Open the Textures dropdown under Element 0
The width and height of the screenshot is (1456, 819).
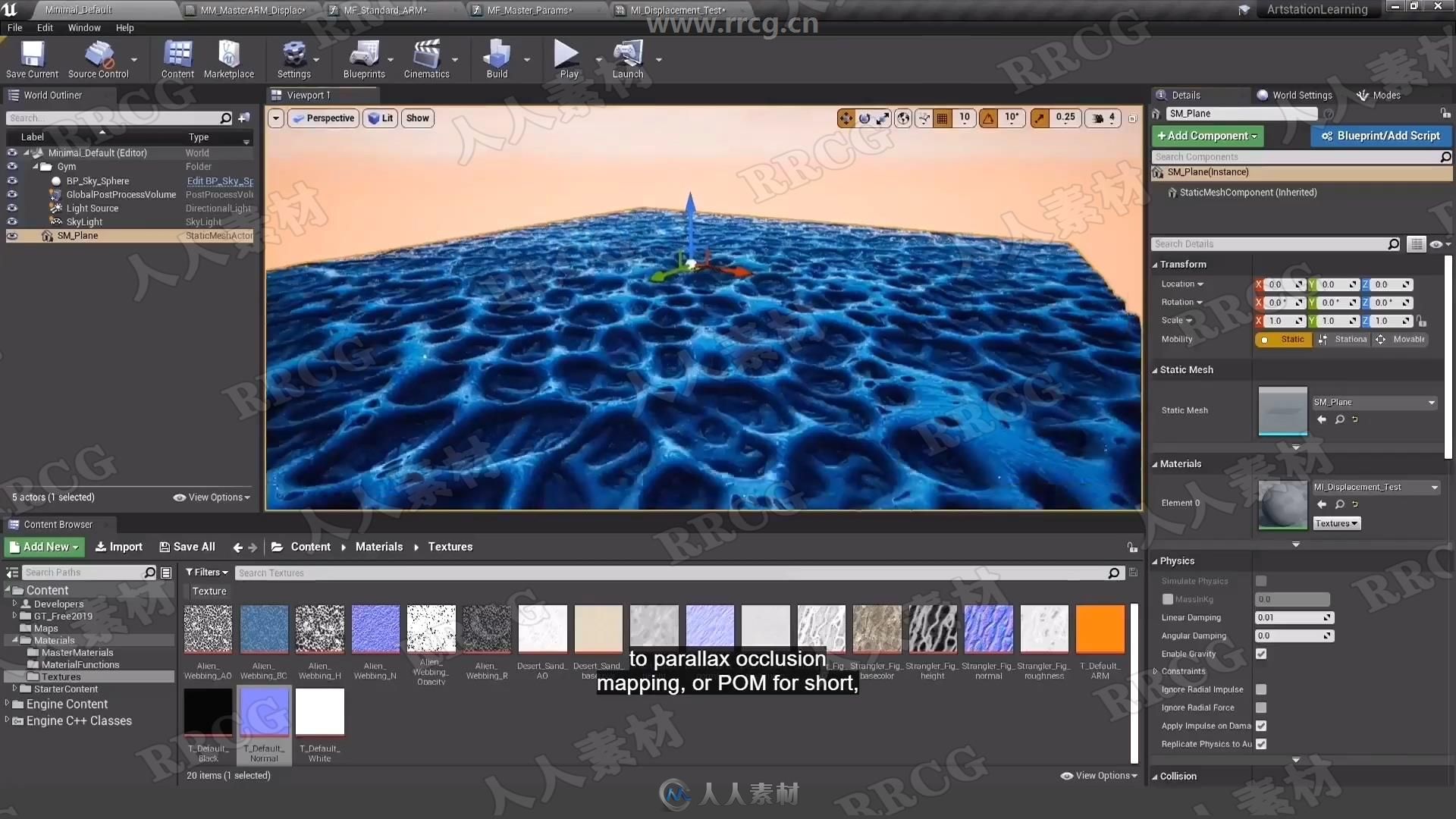pos(1336,523)
